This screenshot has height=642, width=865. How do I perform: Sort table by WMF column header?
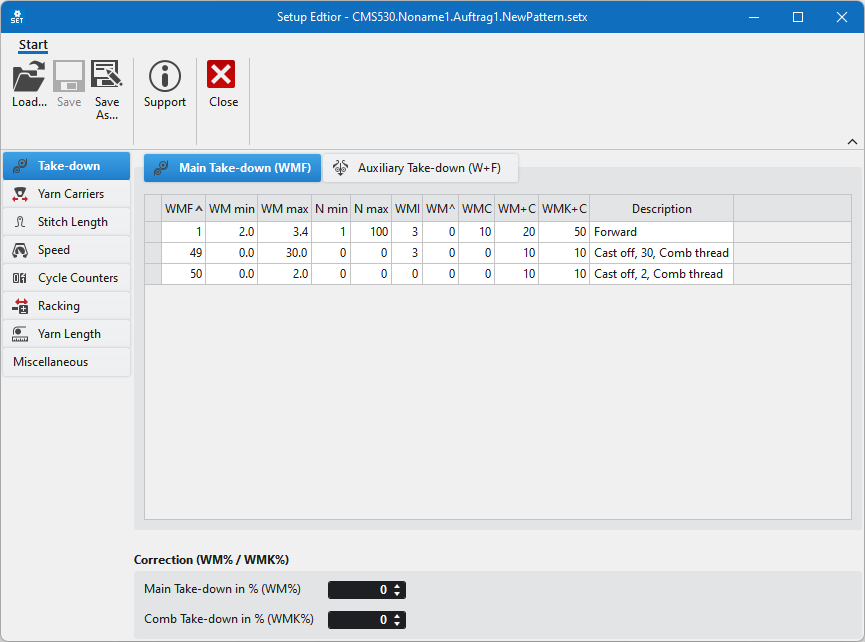183,209
